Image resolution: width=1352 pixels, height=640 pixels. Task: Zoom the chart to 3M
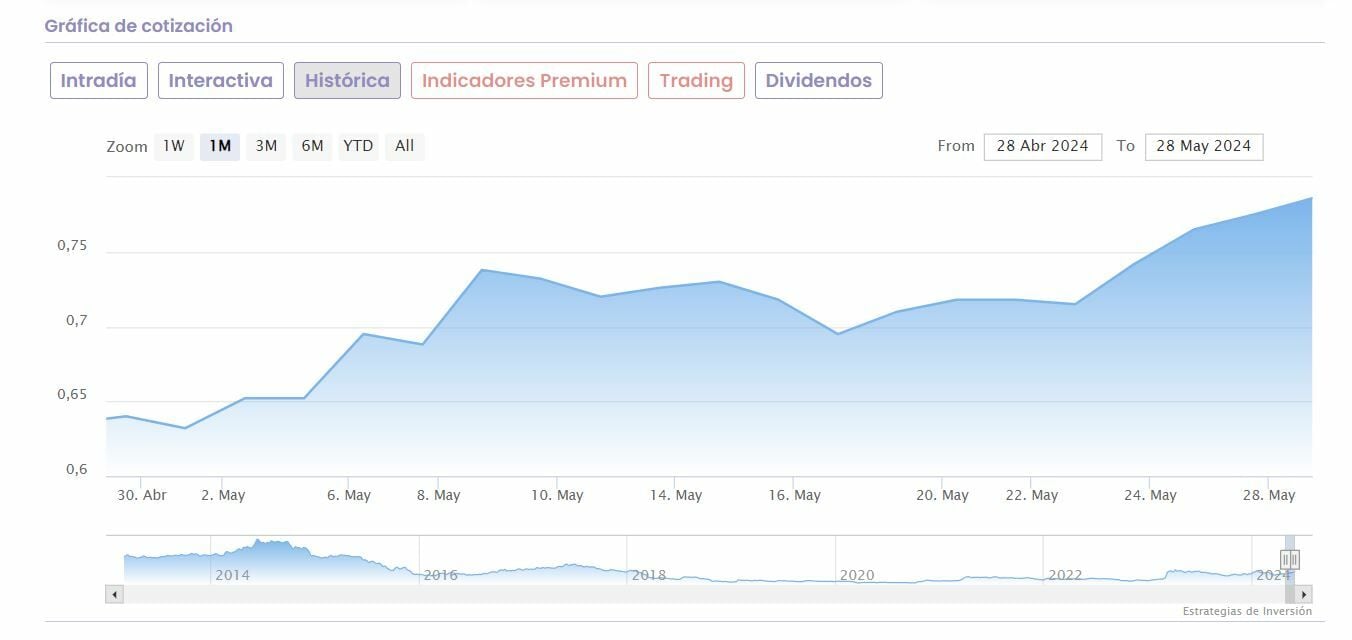(266, 146)
